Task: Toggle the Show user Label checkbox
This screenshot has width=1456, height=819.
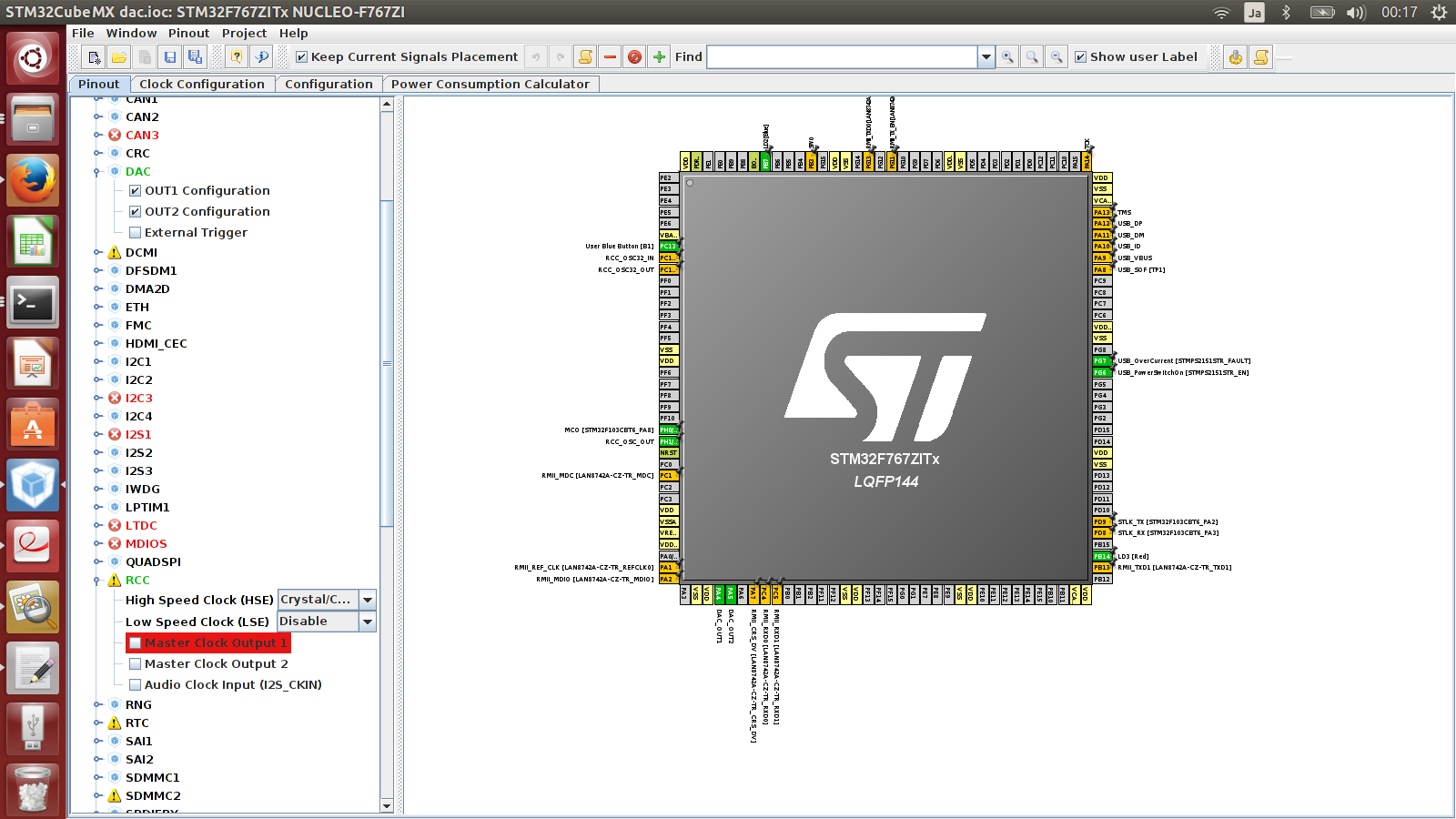Action: 1081,57
